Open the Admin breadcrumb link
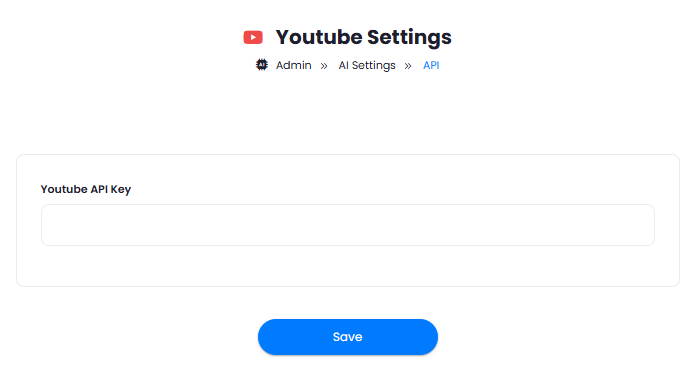This screenshot has height=369, width=692. 293,65
